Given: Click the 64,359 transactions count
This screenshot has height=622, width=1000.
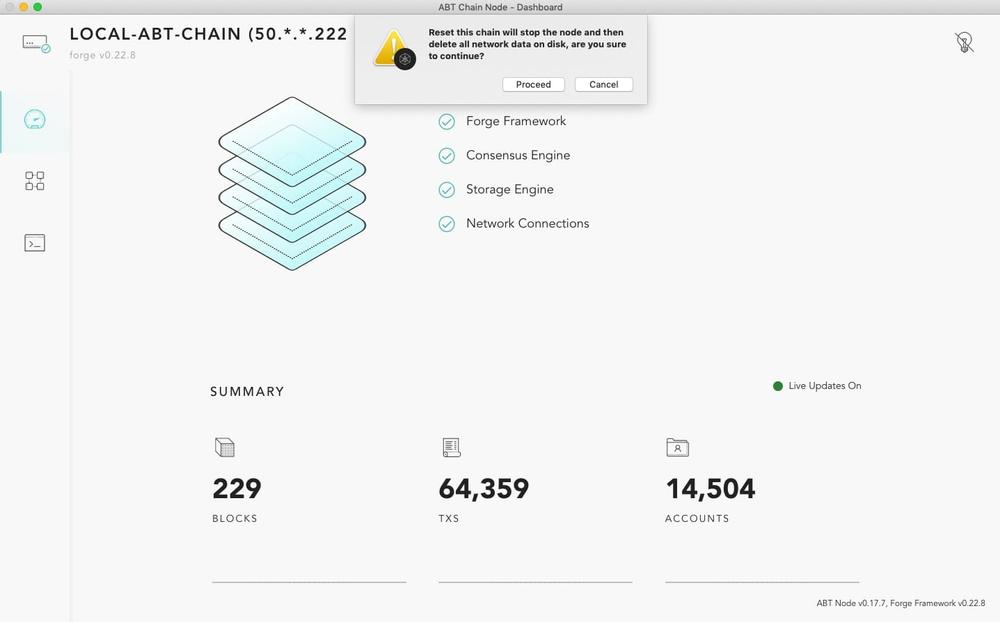Looking at the screenshot, I should tap(483, 489).
